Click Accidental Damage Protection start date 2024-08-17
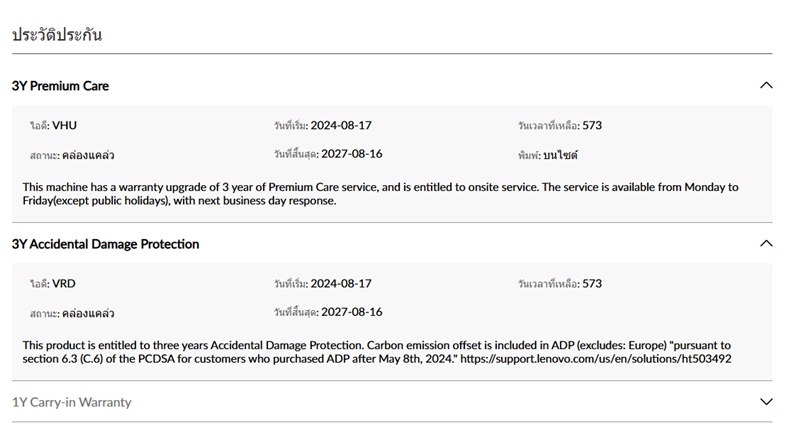This screenshot has width=800, height=432. 341,284
